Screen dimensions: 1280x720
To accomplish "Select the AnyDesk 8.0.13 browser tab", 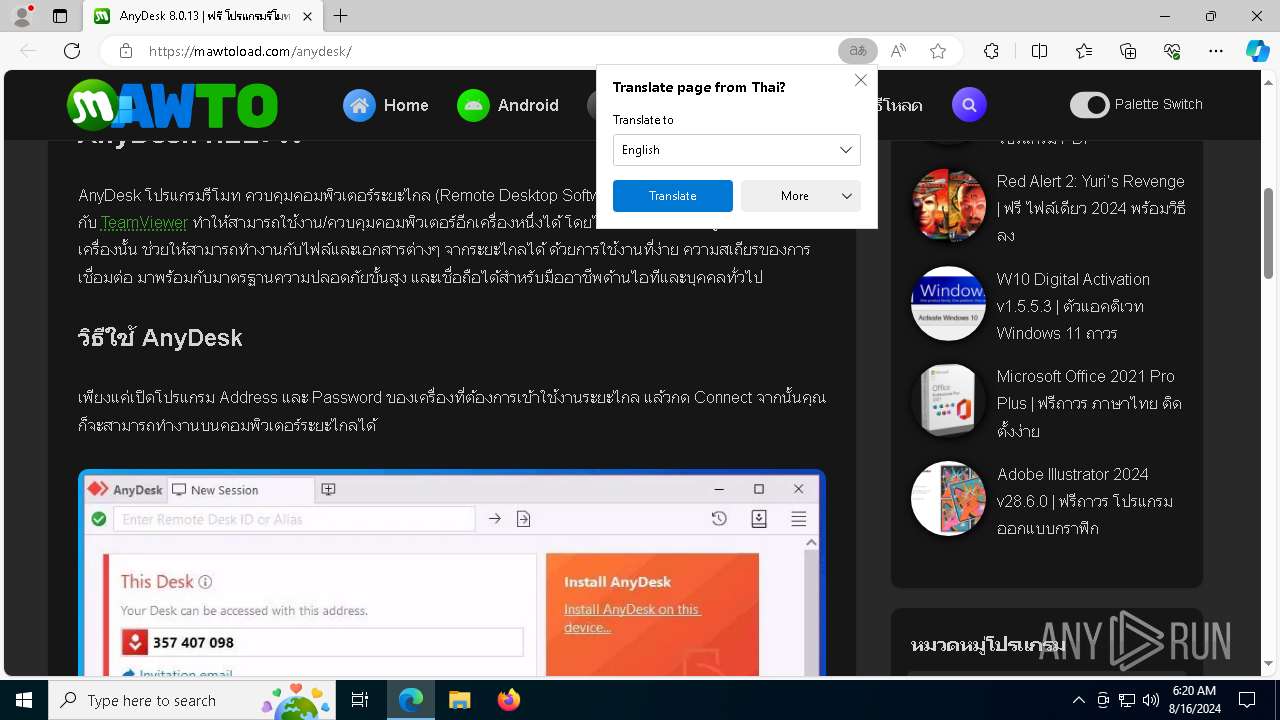I will (203, 16).
